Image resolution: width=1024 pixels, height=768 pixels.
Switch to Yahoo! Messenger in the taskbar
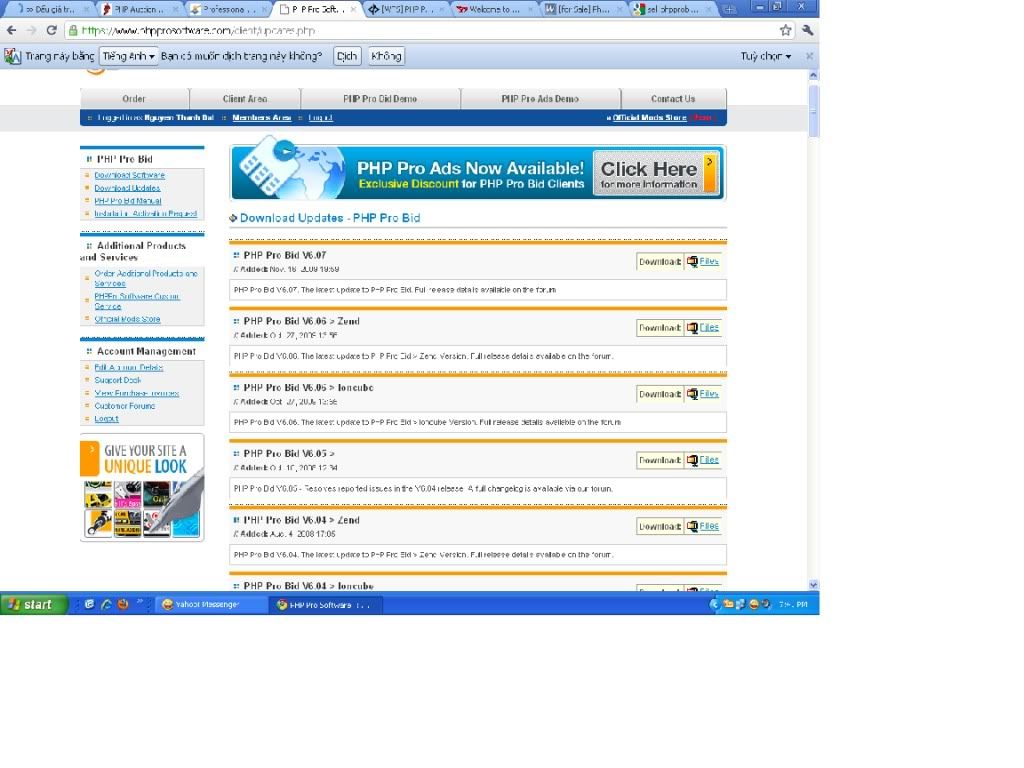point(210,605)
